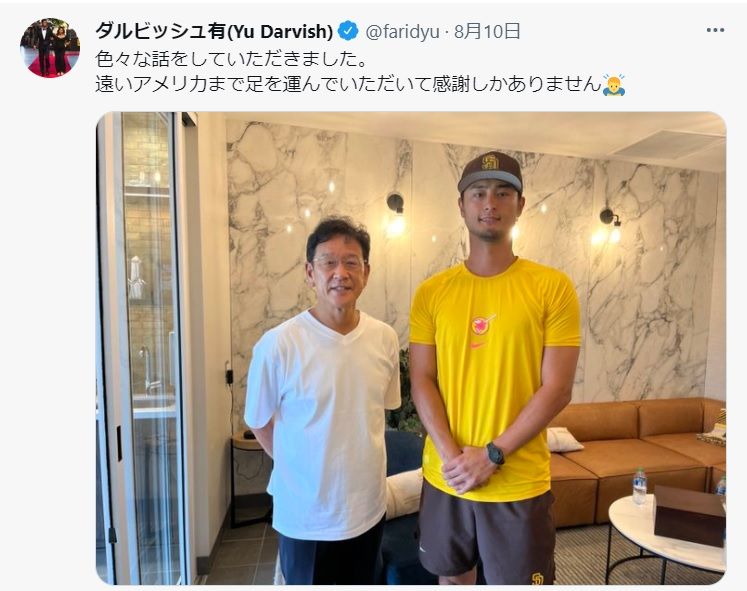Click the water bottle on the white table
The image size is (747, 591).
(639, 486)
